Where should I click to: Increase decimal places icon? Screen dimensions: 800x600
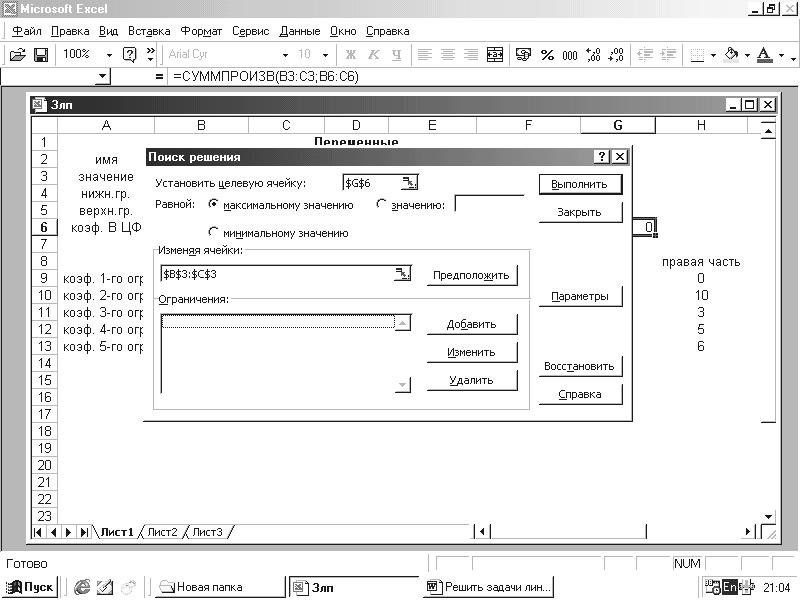pyautogui.click(x=593, y=55)
